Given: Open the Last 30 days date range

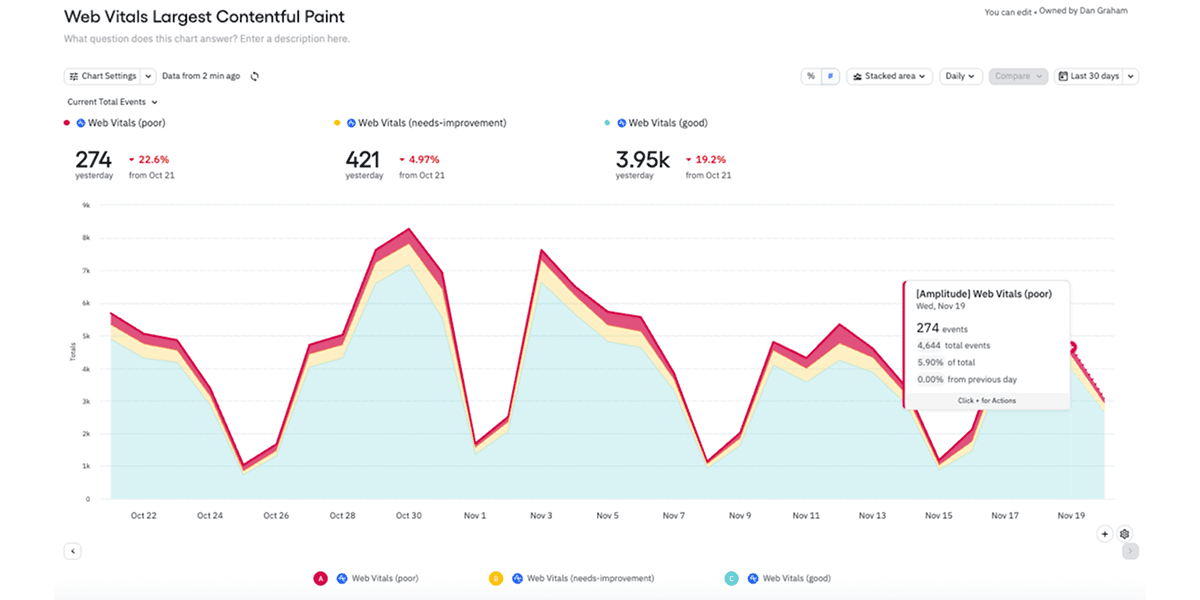Looking at the screenshot, I should click(1096, 76).
